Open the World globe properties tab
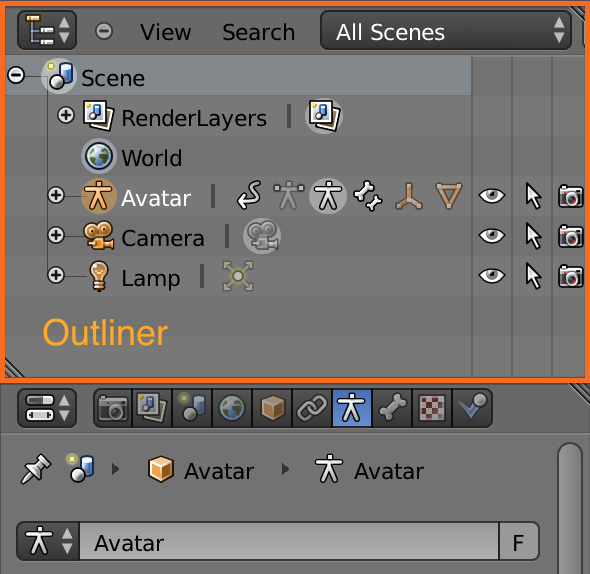 pyautogui.click(x=232, y=408)
